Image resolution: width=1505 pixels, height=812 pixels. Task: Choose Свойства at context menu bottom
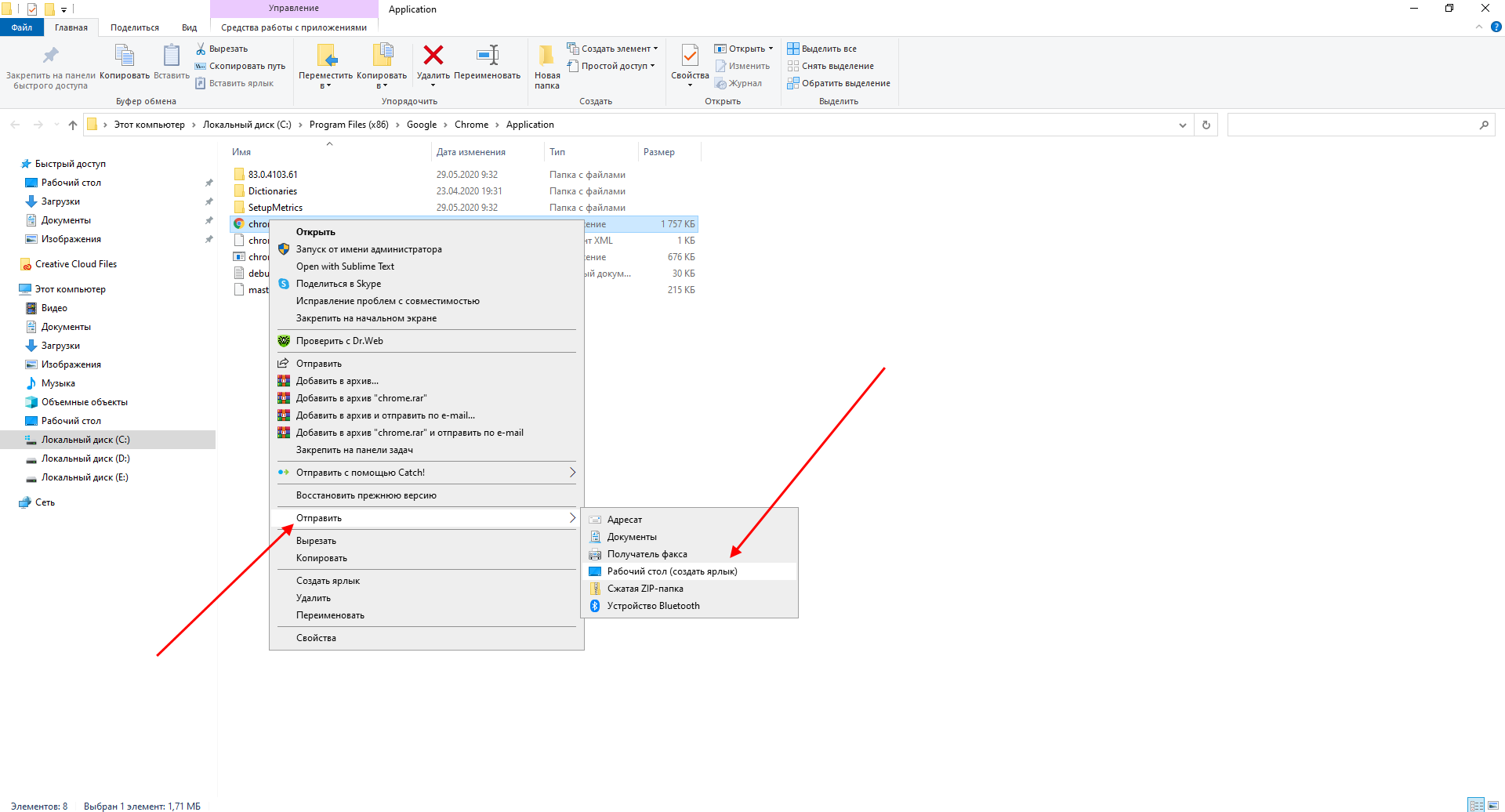(426, 638)
